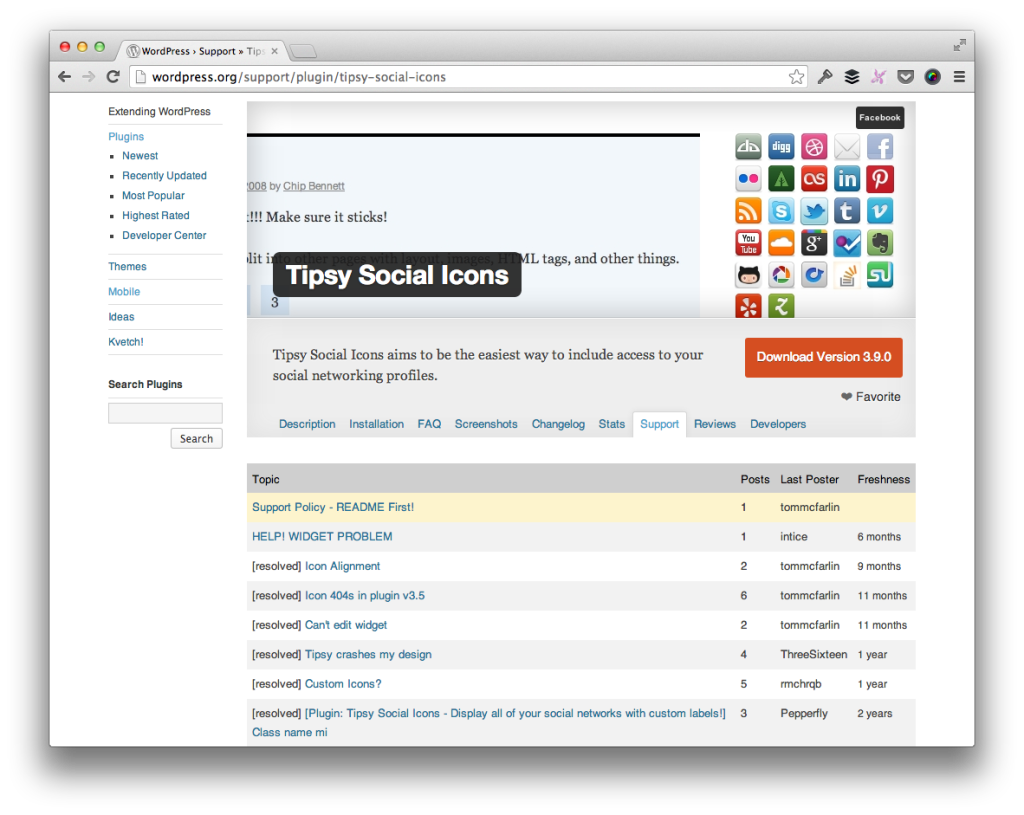Click the pink Dribbble icon
The image size is (1024, 815).
(x=814, y=147)
